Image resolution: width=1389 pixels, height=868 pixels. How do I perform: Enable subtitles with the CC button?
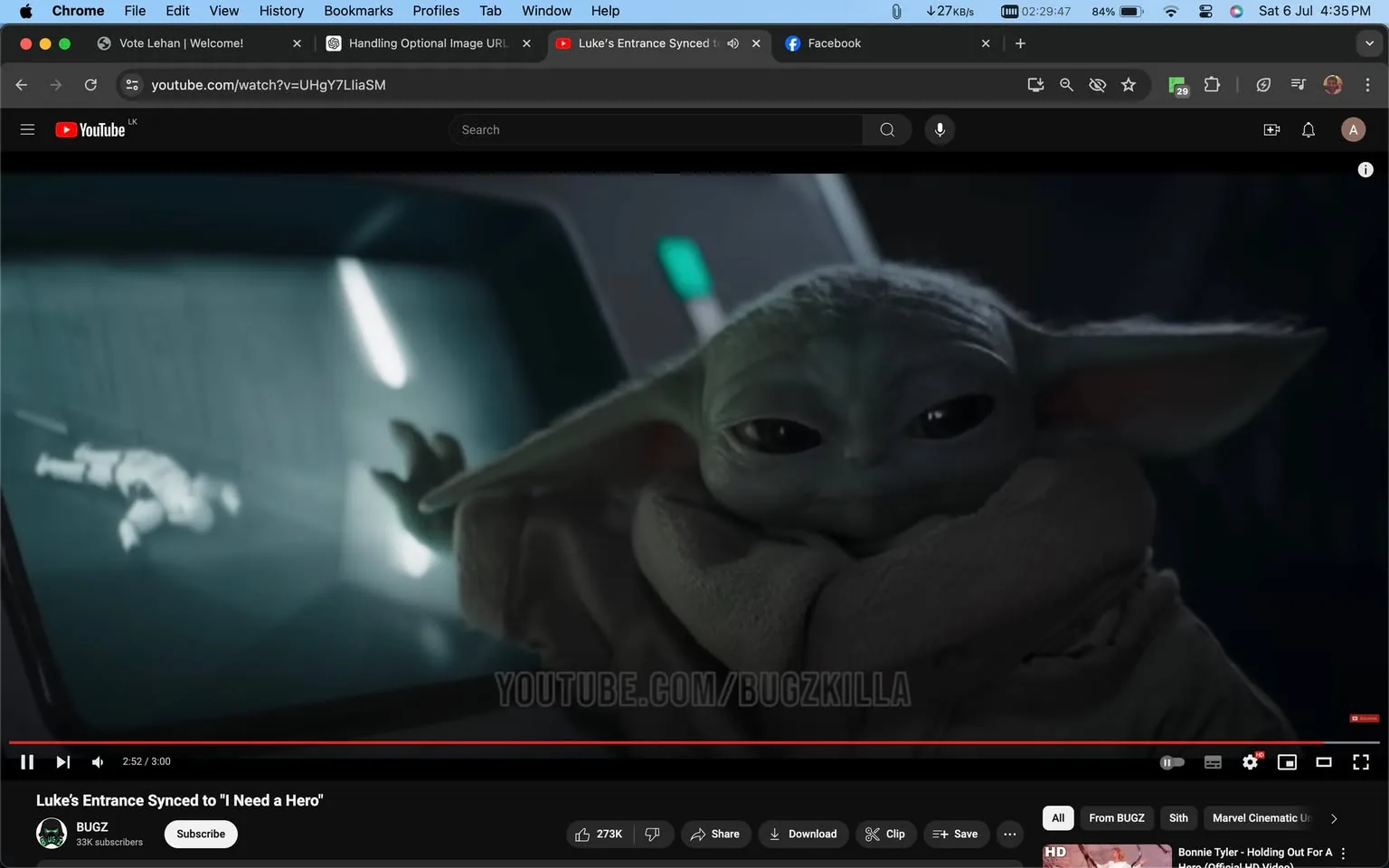point(1213,761)
